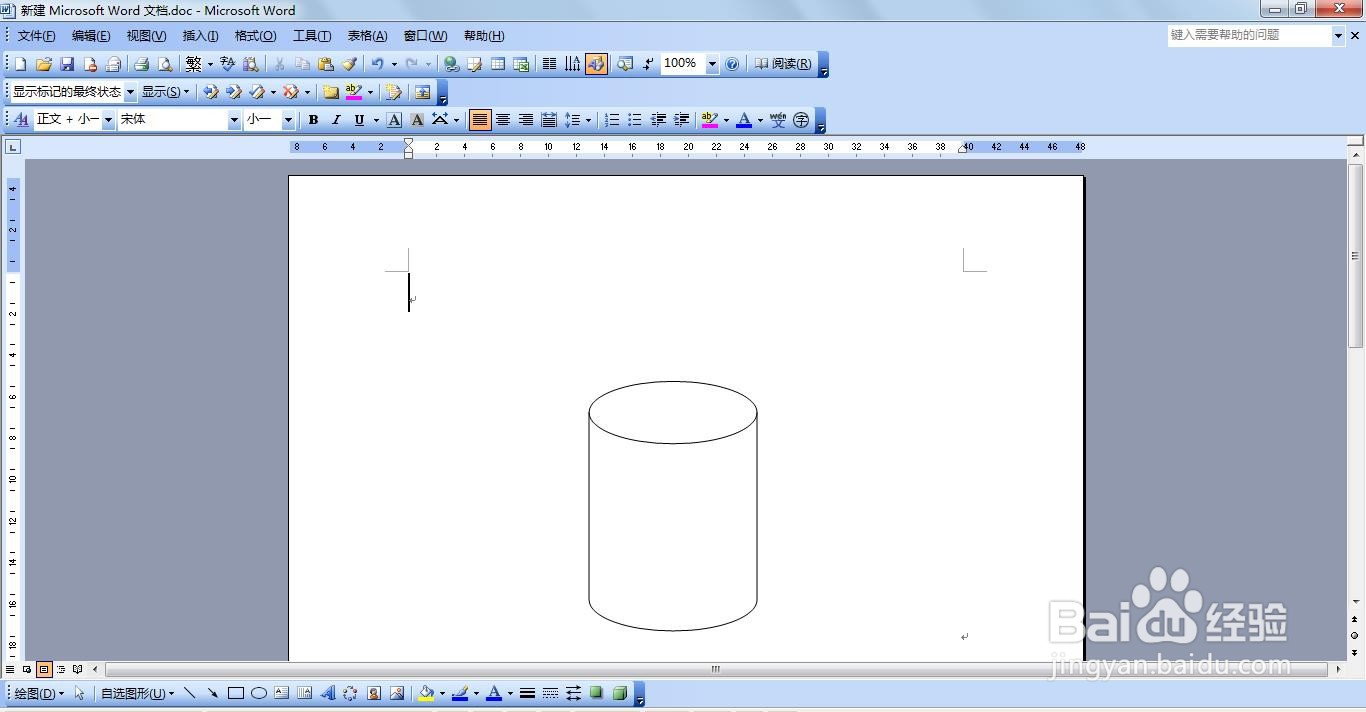Expand the style dropdown showing 正文 + 小一
This screenshot has height=712, width=1366.
(x=109, y=120)
